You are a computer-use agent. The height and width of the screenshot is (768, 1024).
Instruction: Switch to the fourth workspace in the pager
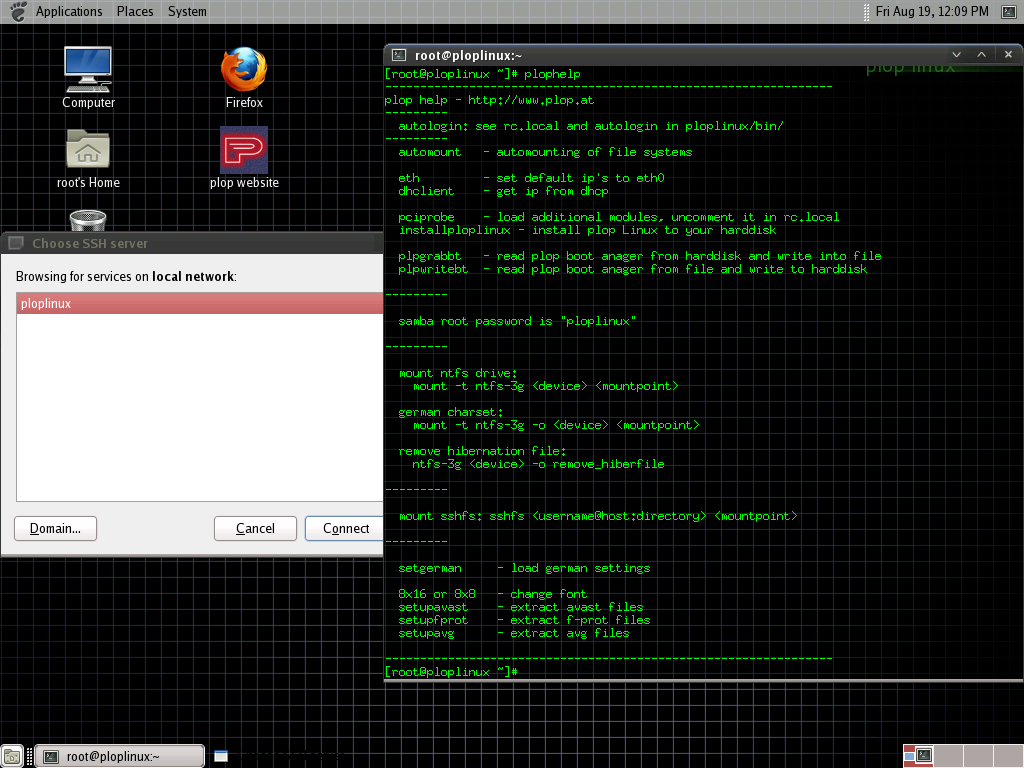coord(1008,756)
